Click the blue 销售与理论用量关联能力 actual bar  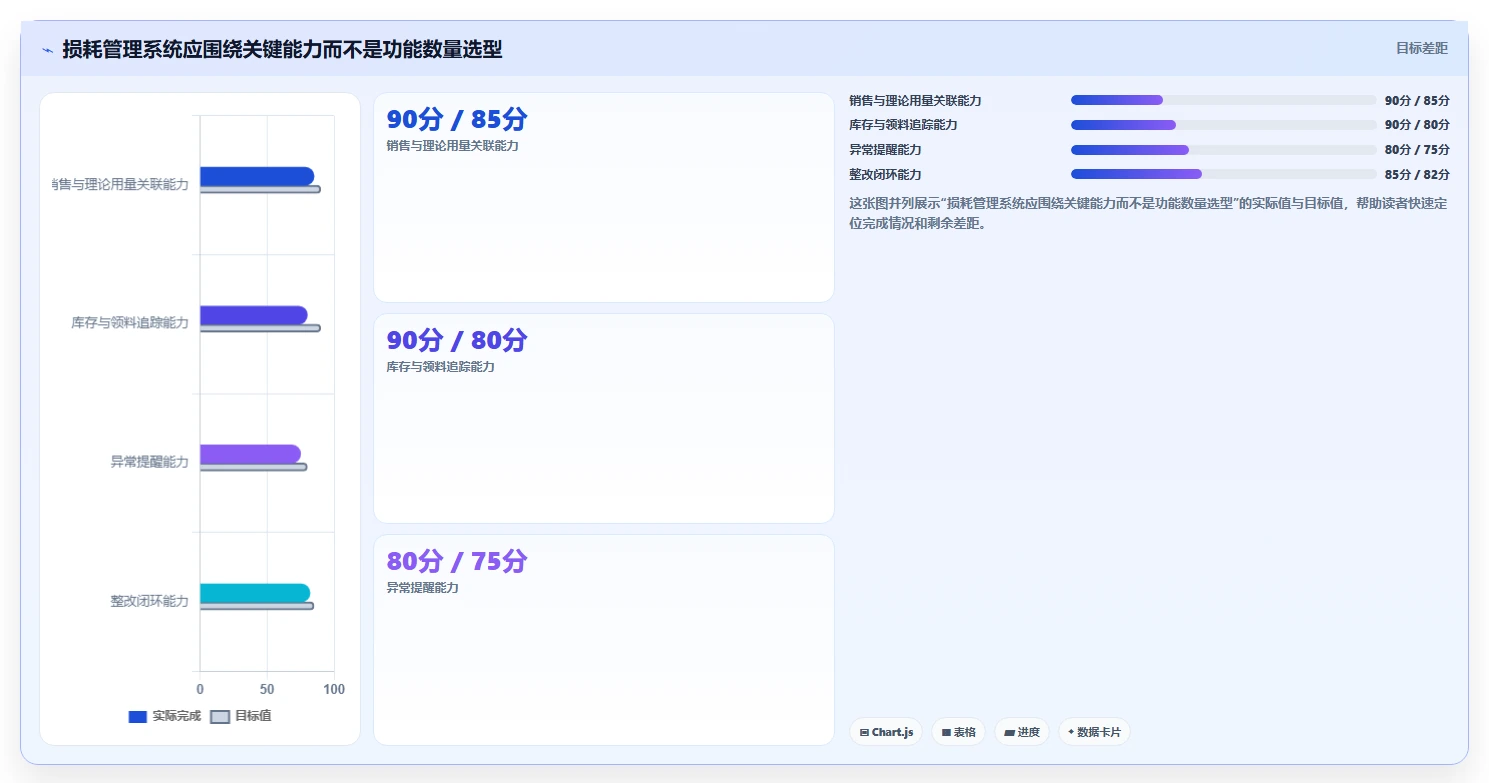point(257,176)
